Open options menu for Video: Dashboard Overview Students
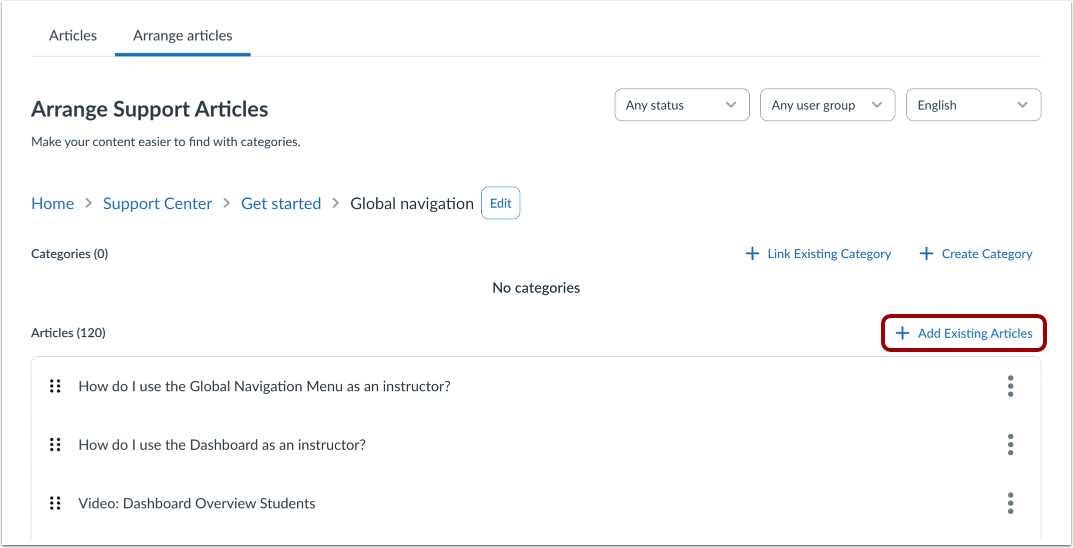The image size is (1073, 548). (1010, 504)
